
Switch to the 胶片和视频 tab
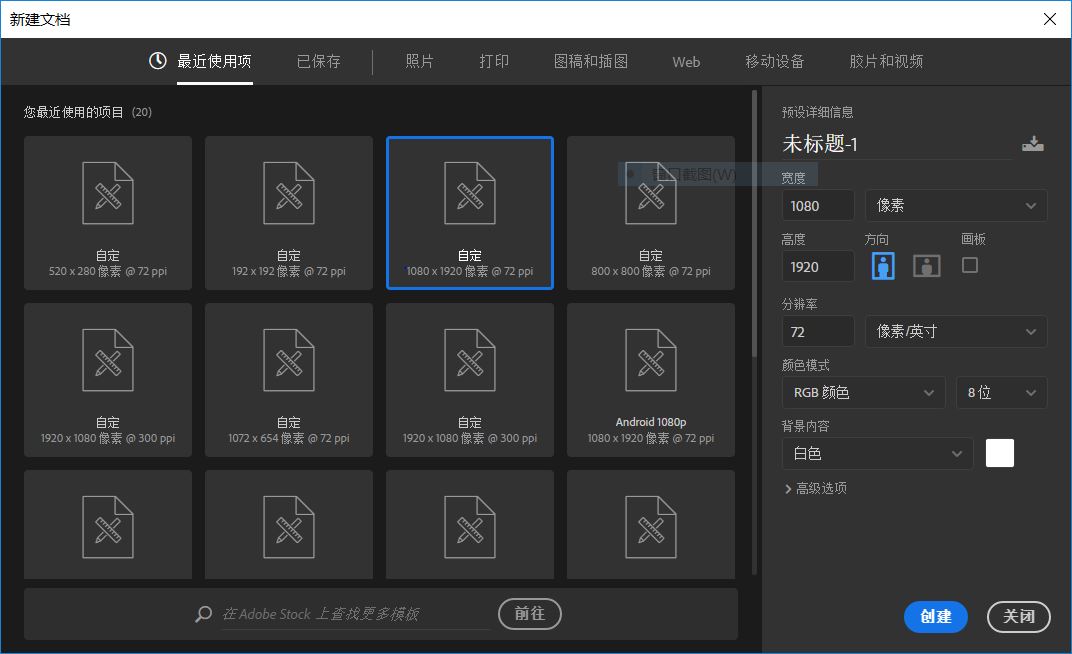pos(885,61)
